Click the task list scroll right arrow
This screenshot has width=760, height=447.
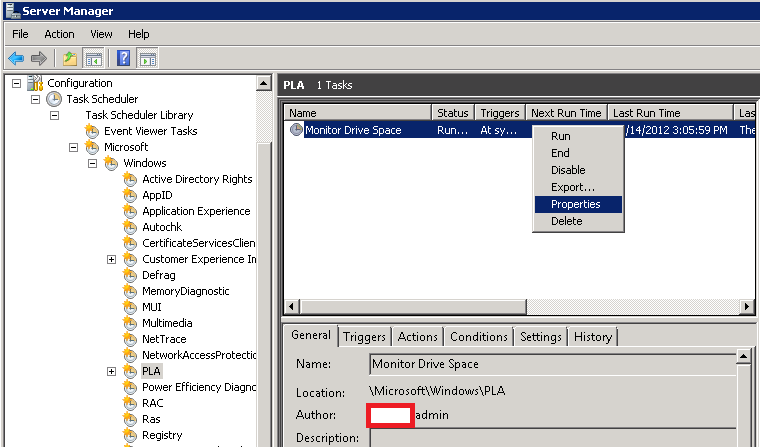(747, 306)
